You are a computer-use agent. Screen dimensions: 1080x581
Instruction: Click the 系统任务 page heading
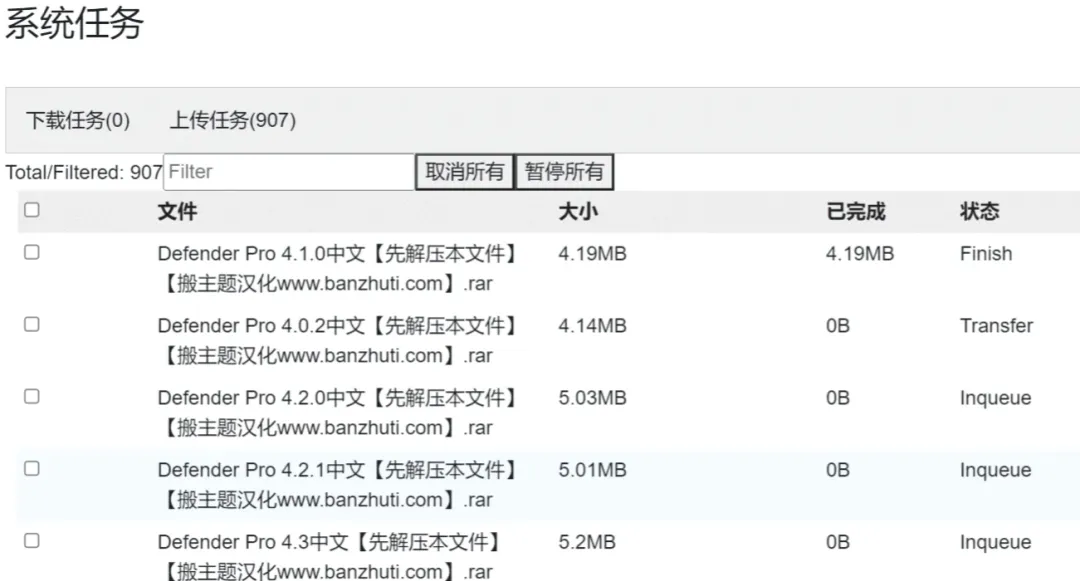point(74,23)
